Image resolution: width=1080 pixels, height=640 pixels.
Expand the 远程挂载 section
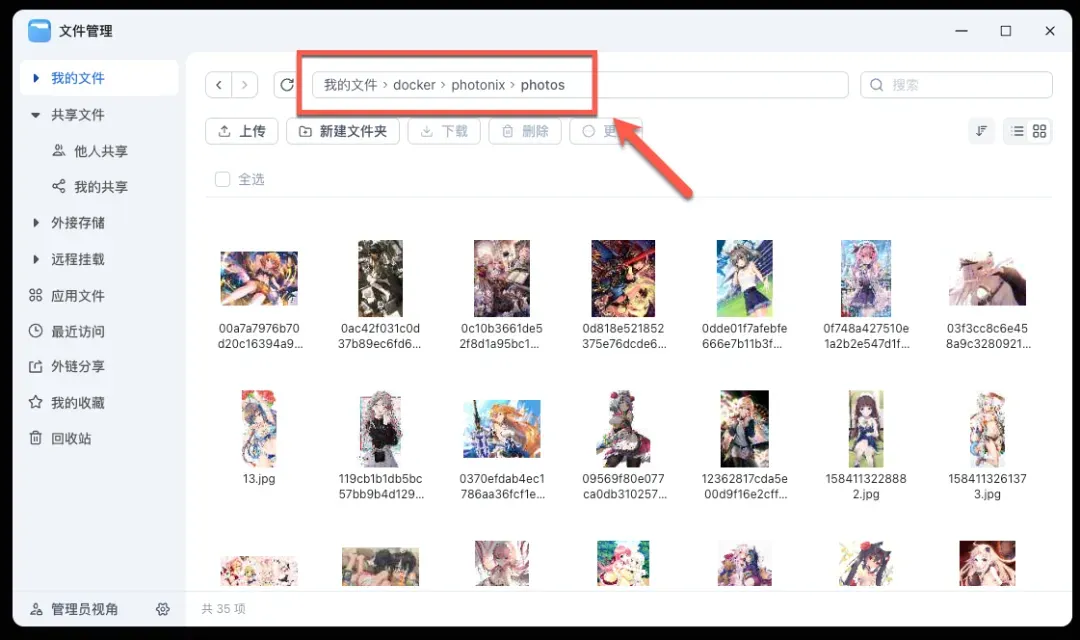click(x=36, y=259)
